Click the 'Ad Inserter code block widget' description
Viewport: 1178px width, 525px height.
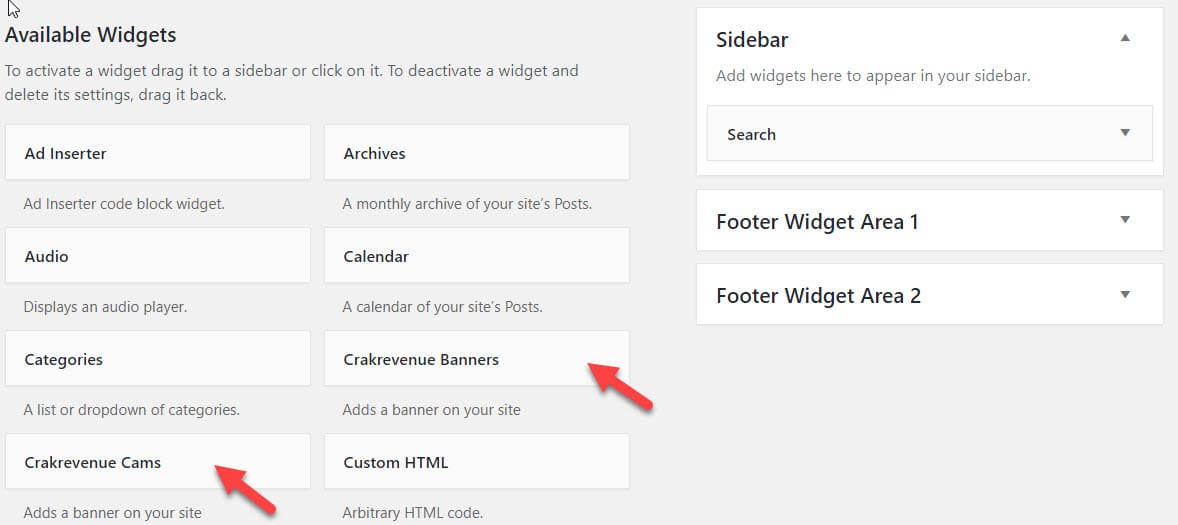click(124, 204)
